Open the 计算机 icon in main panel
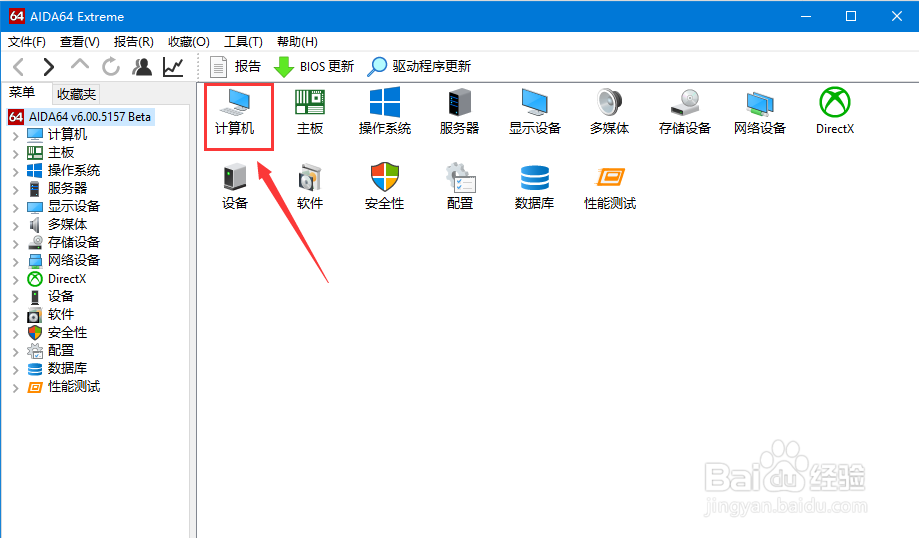The width and height of the screenshot is (919, 538). 235,113
